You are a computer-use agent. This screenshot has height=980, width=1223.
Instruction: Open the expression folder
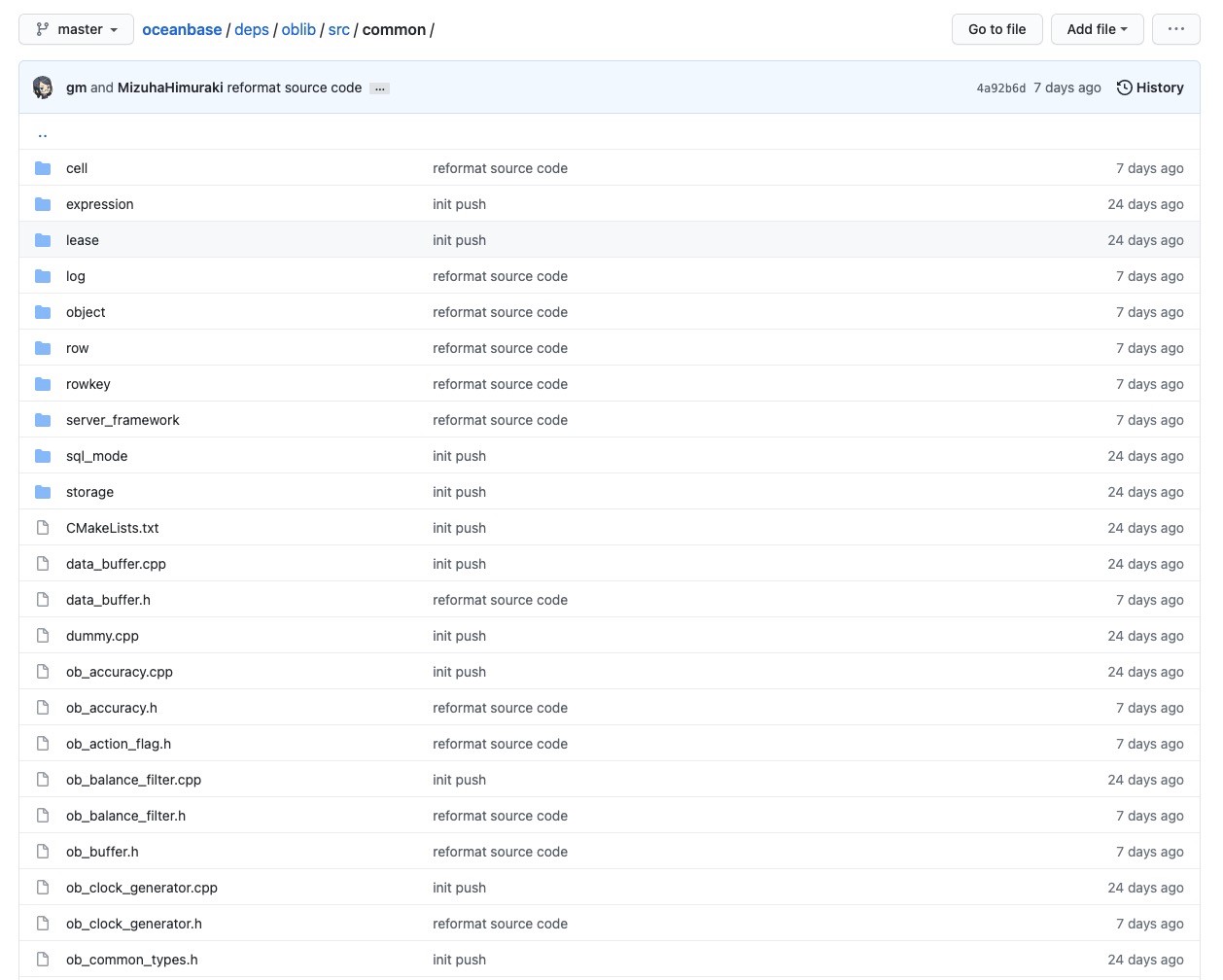100,204
